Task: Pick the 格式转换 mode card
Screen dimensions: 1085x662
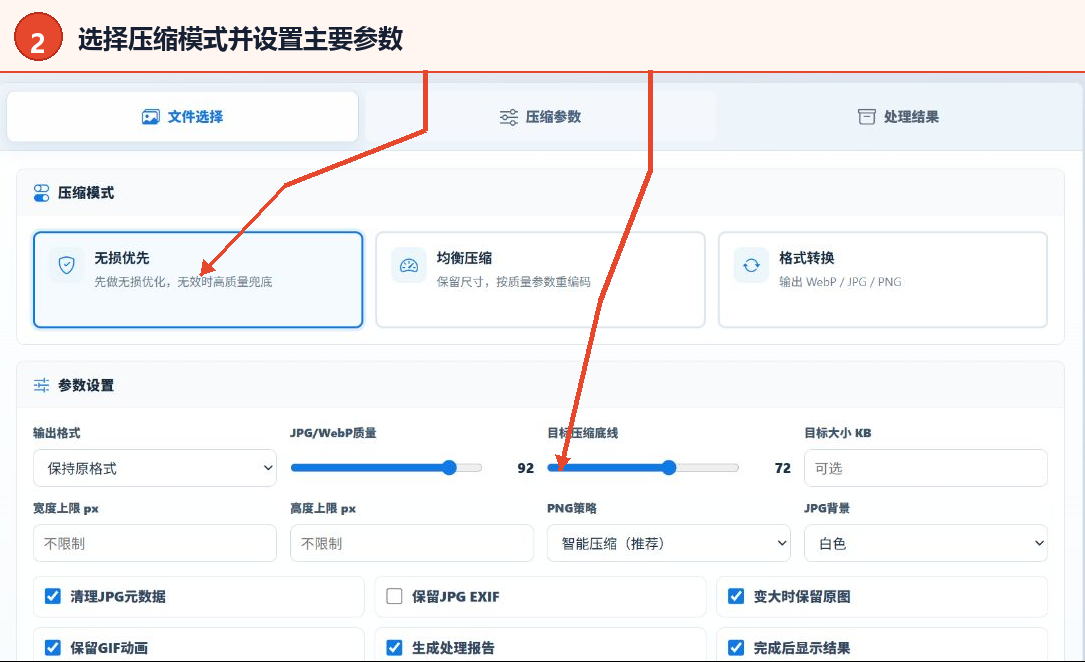Action: (x=883, y=279)
